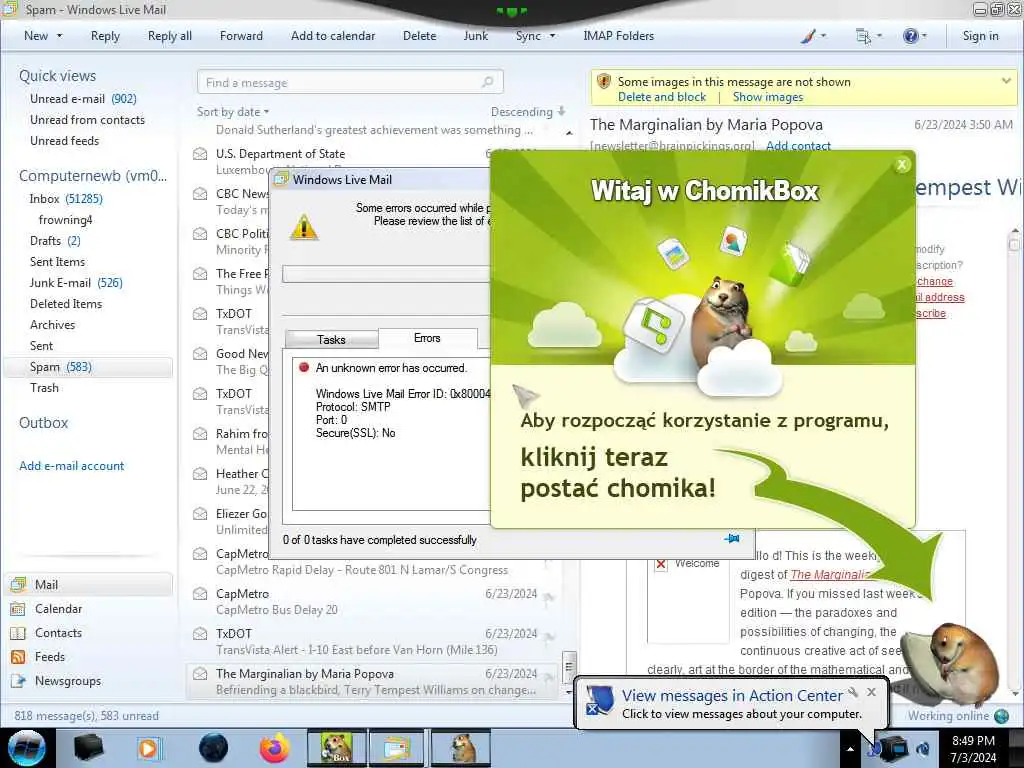Click View messages in Action Center

tap(732, 696)
